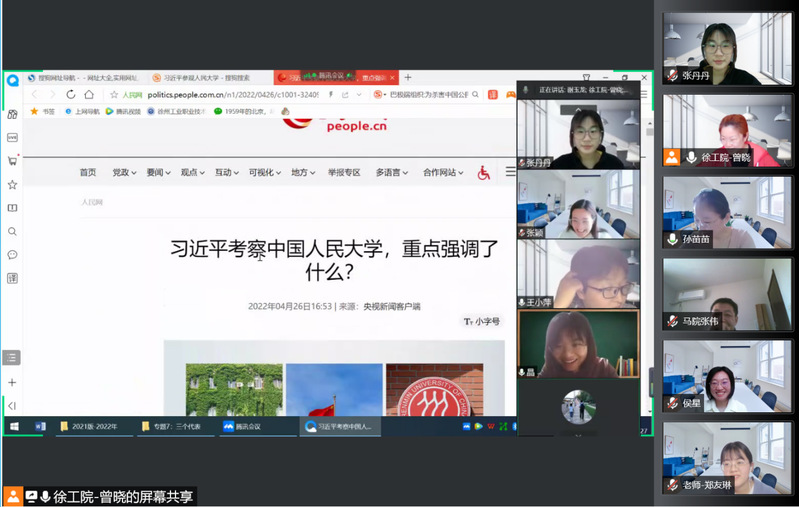Collapse the browser sidebar arrow
Screen dimensions: 799x507
(12, 405)
